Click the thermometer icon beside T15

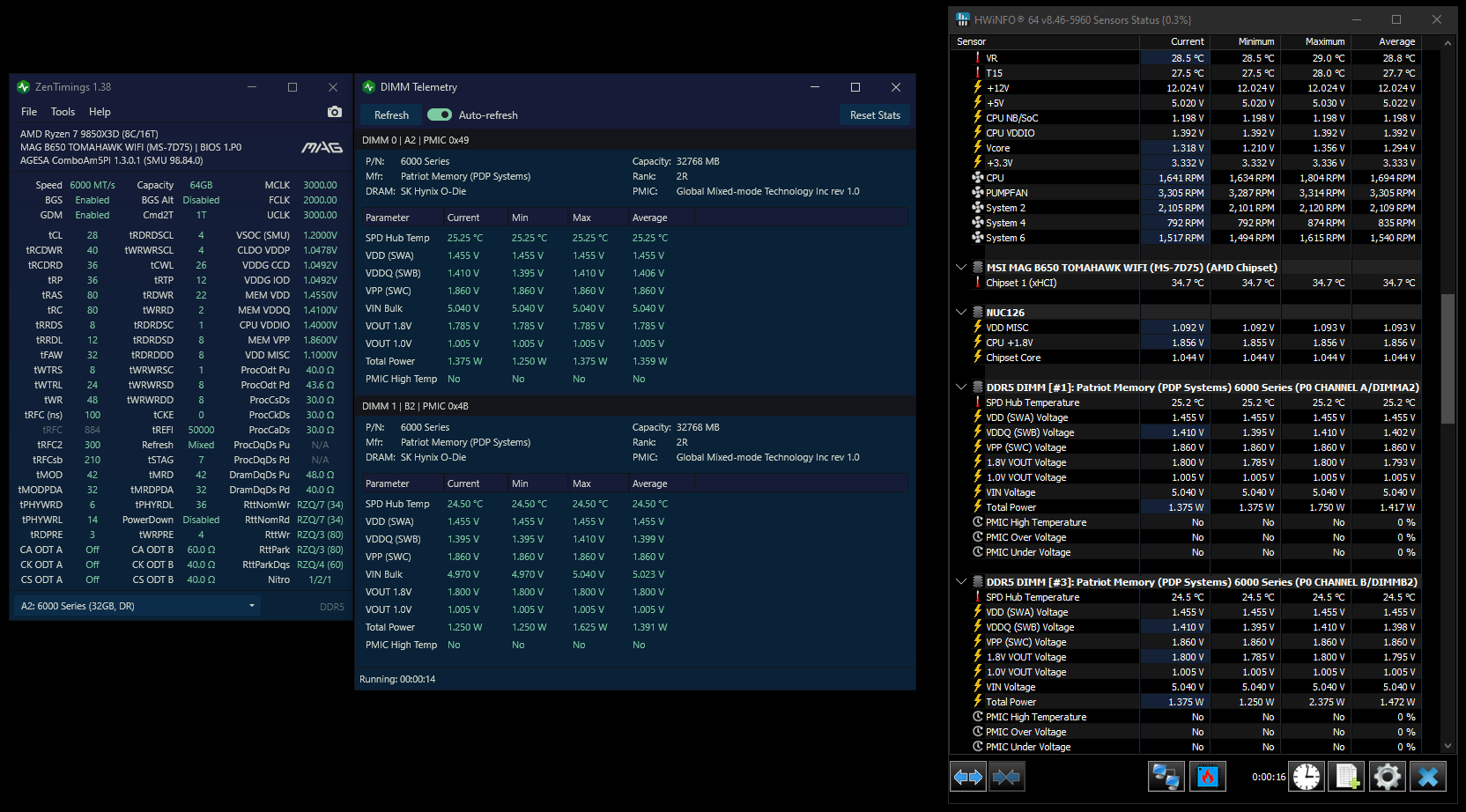pos(978,73)
